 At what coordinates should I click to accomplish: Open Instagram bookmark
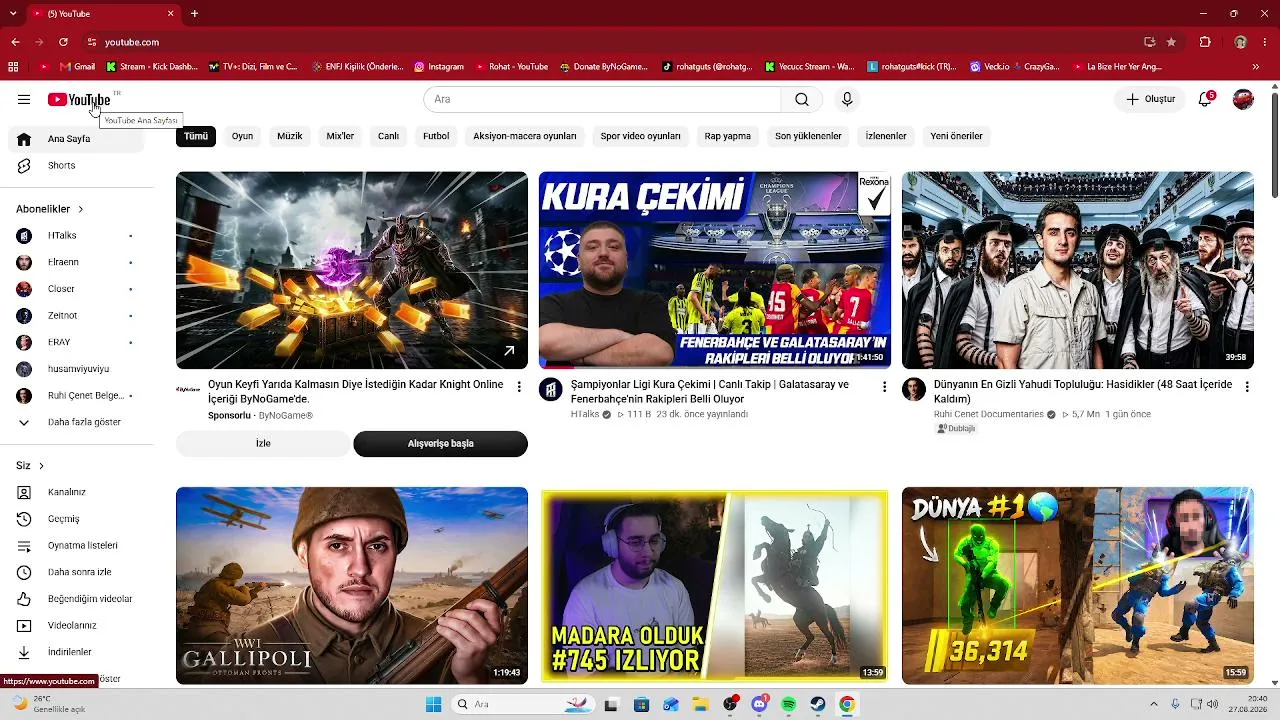(x=439, y=67)
